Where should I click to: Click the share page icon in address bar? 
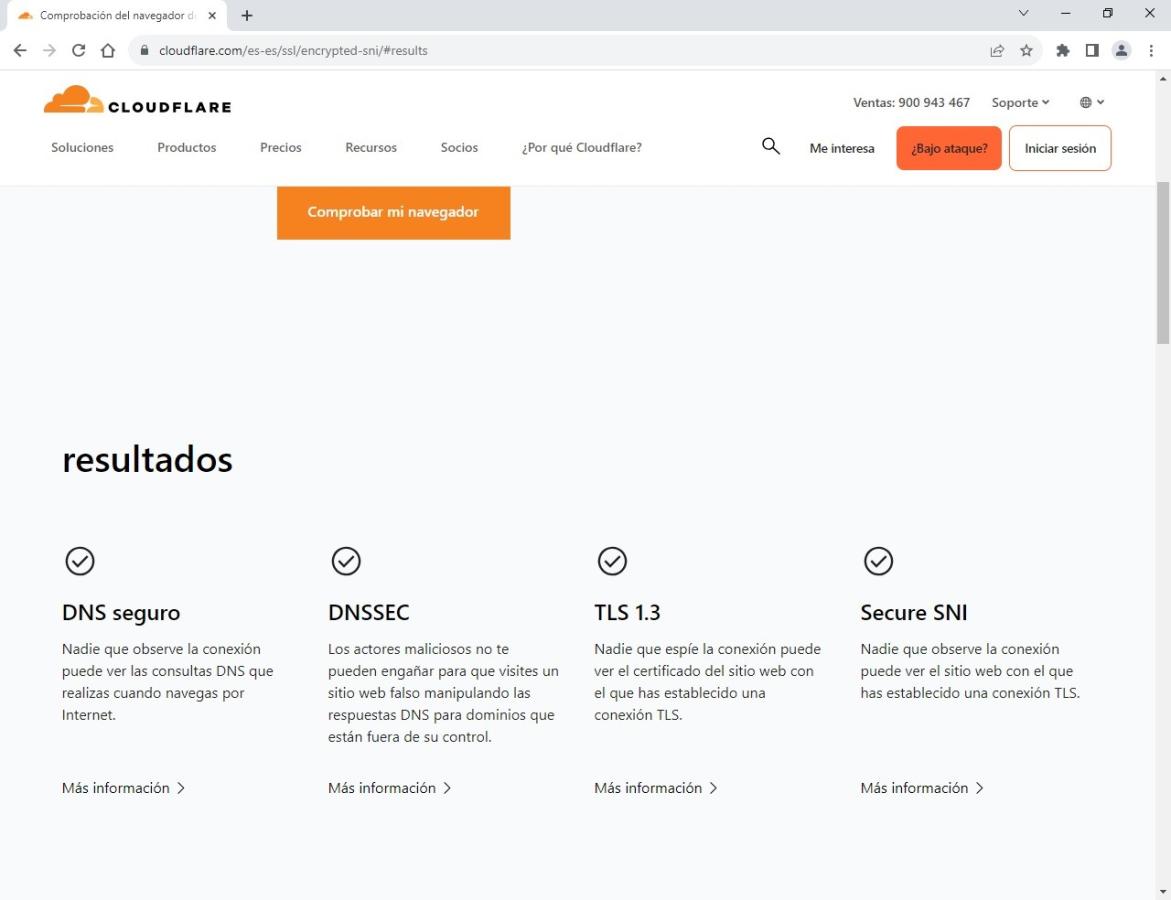(x=997, y=50)
